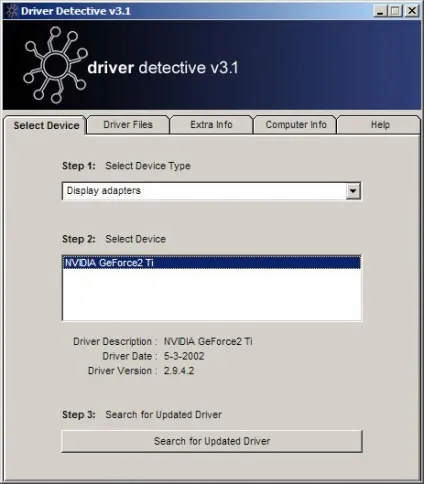Image resolution: width=424 pixels, height=484 pixels.
Task: Click the disabled maximize window button
Action: [x=395, y=11]
